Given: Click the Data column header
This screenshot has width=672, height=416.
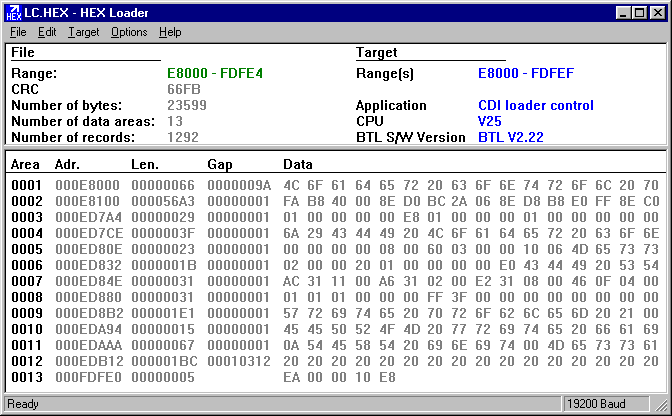Looking at the screenshot, I should [x=298, y=164].
